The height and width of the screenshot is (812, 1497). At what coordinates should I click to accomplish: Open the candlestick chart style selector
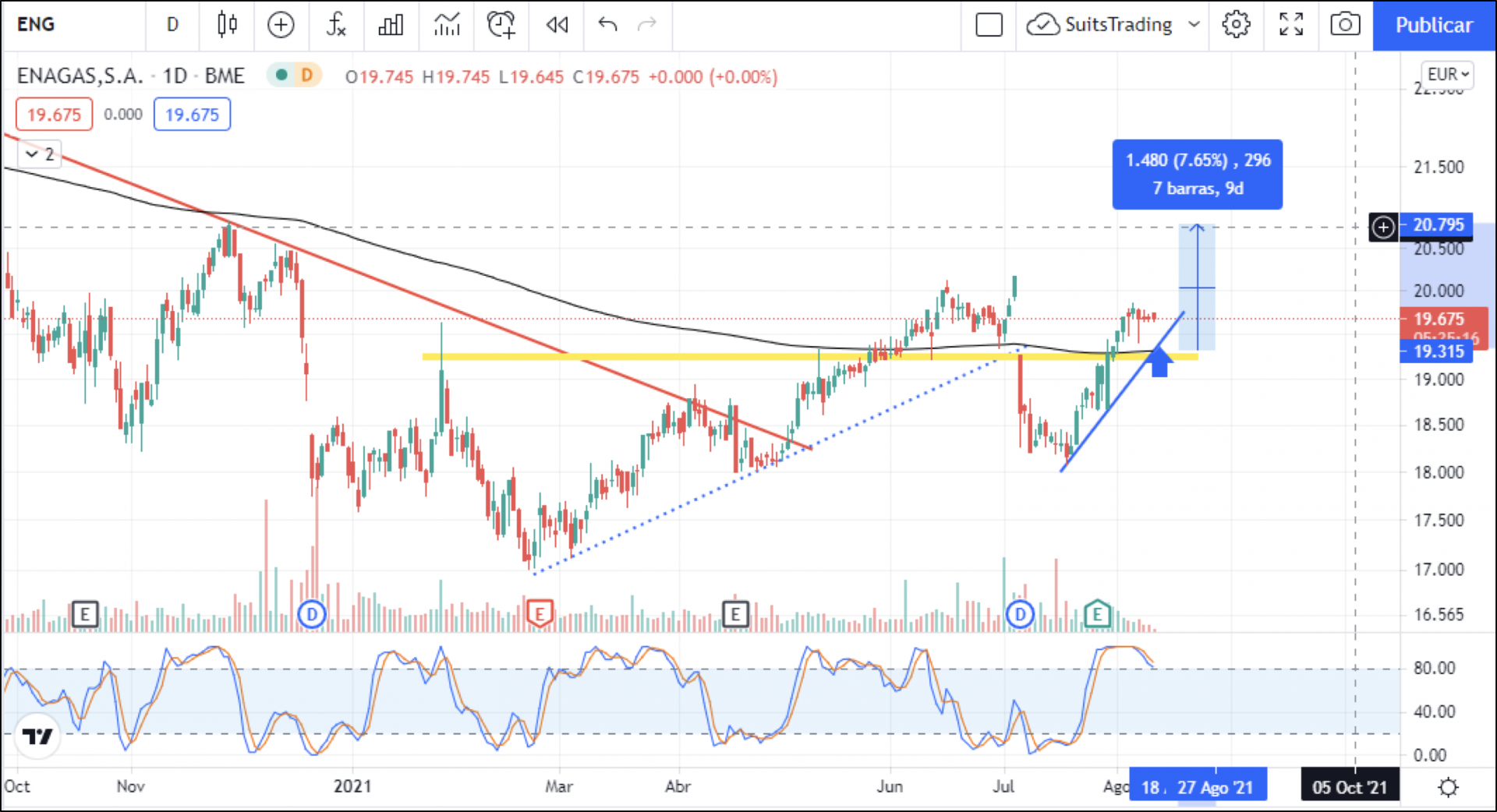[x=227, y=25]
